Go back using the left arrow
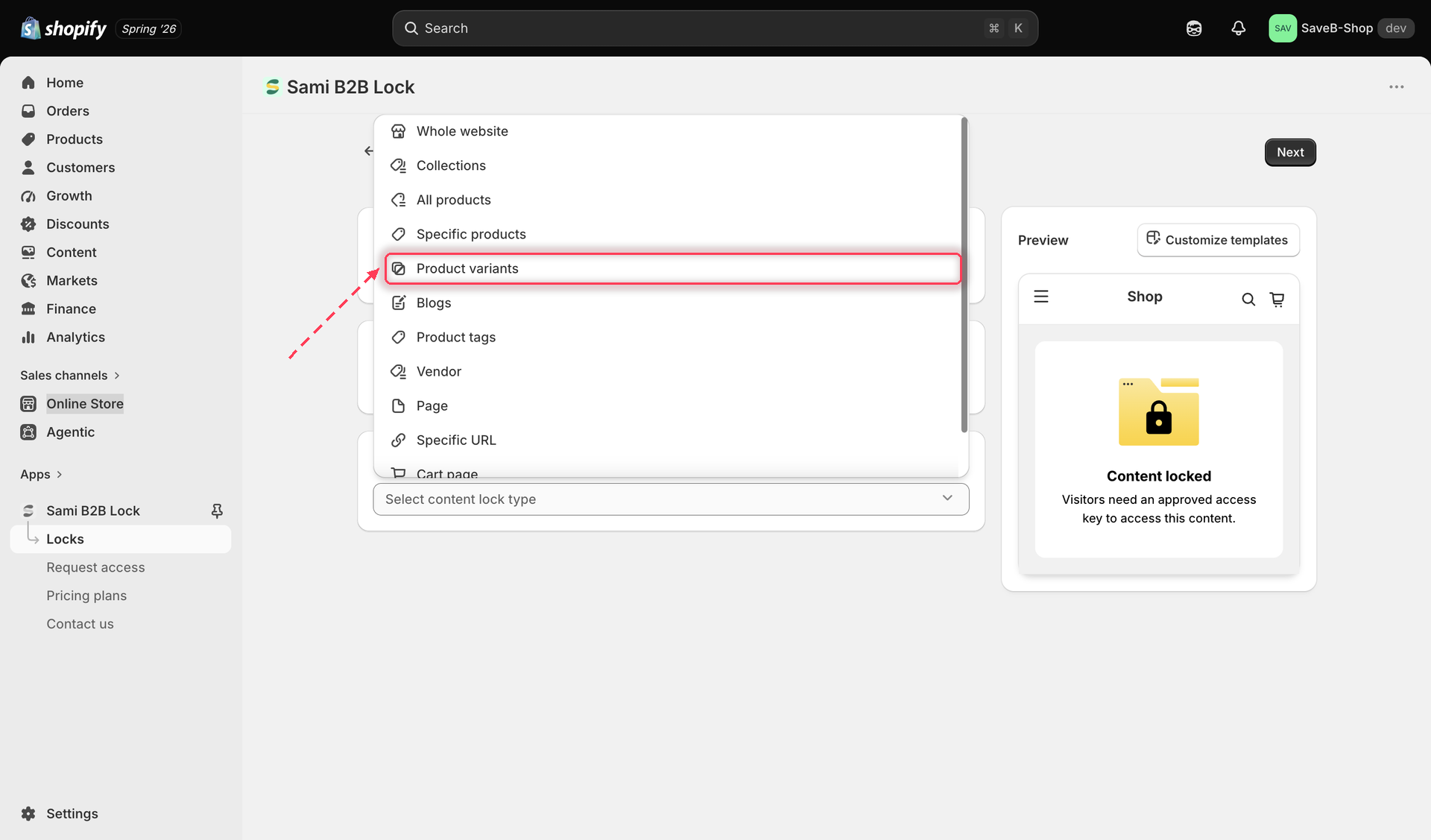 (x=368, y=151)
